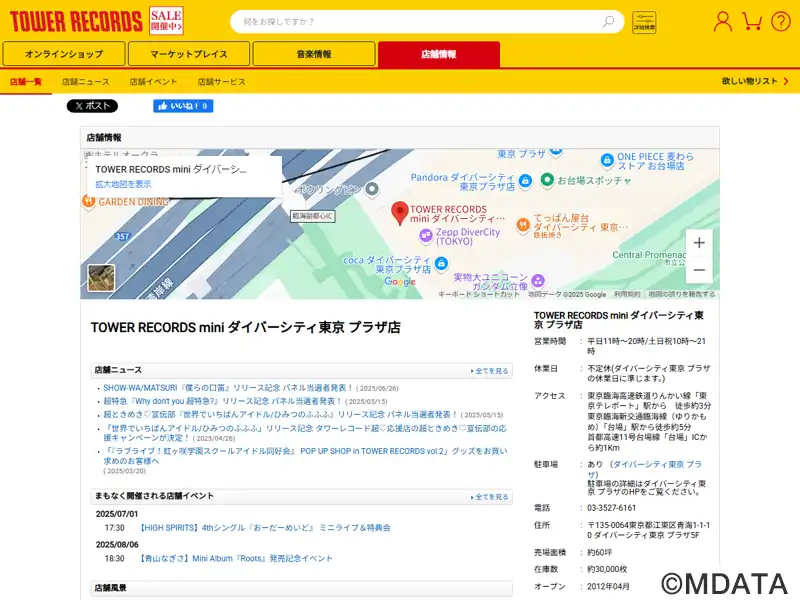Open 店舗一覧 submenu item
800x600 pixels.
click(26, 82)
